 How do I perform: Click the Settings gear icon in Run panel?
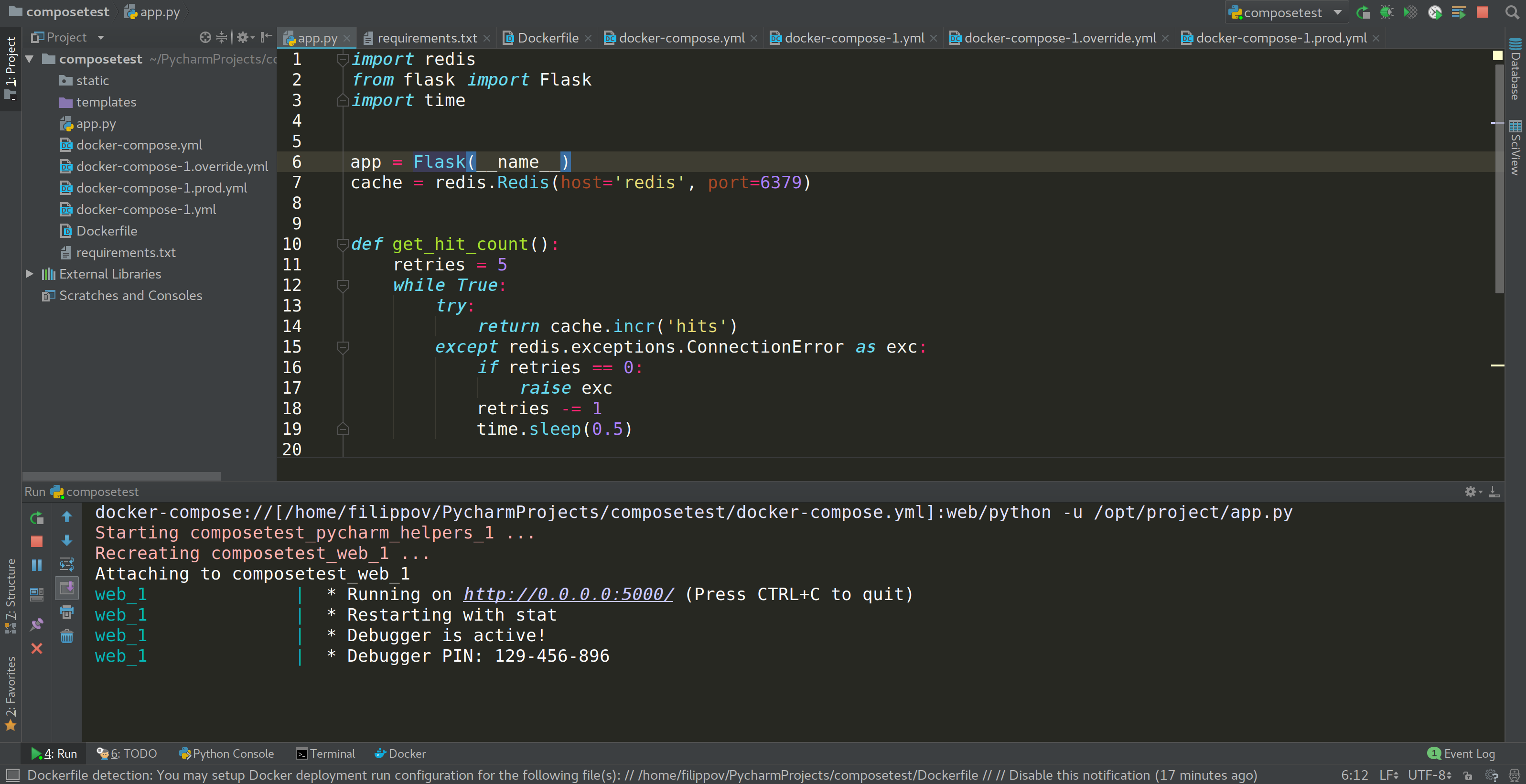pyautogui.click(x=1470, y=491)
